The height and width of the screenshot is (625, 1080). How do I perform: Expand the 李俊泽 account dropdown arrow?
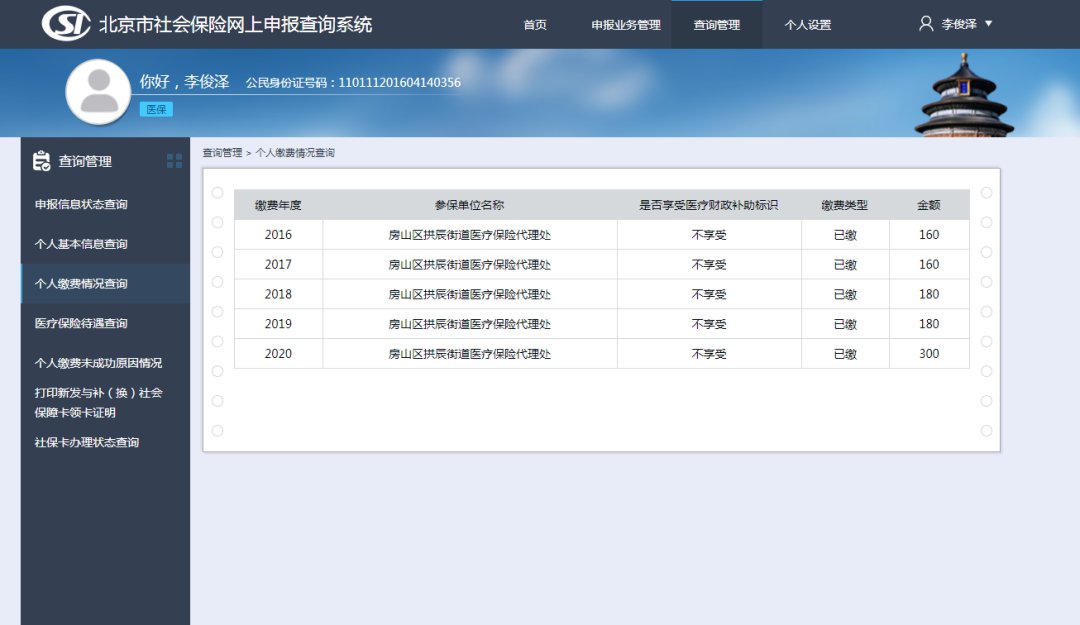(989, 23)
